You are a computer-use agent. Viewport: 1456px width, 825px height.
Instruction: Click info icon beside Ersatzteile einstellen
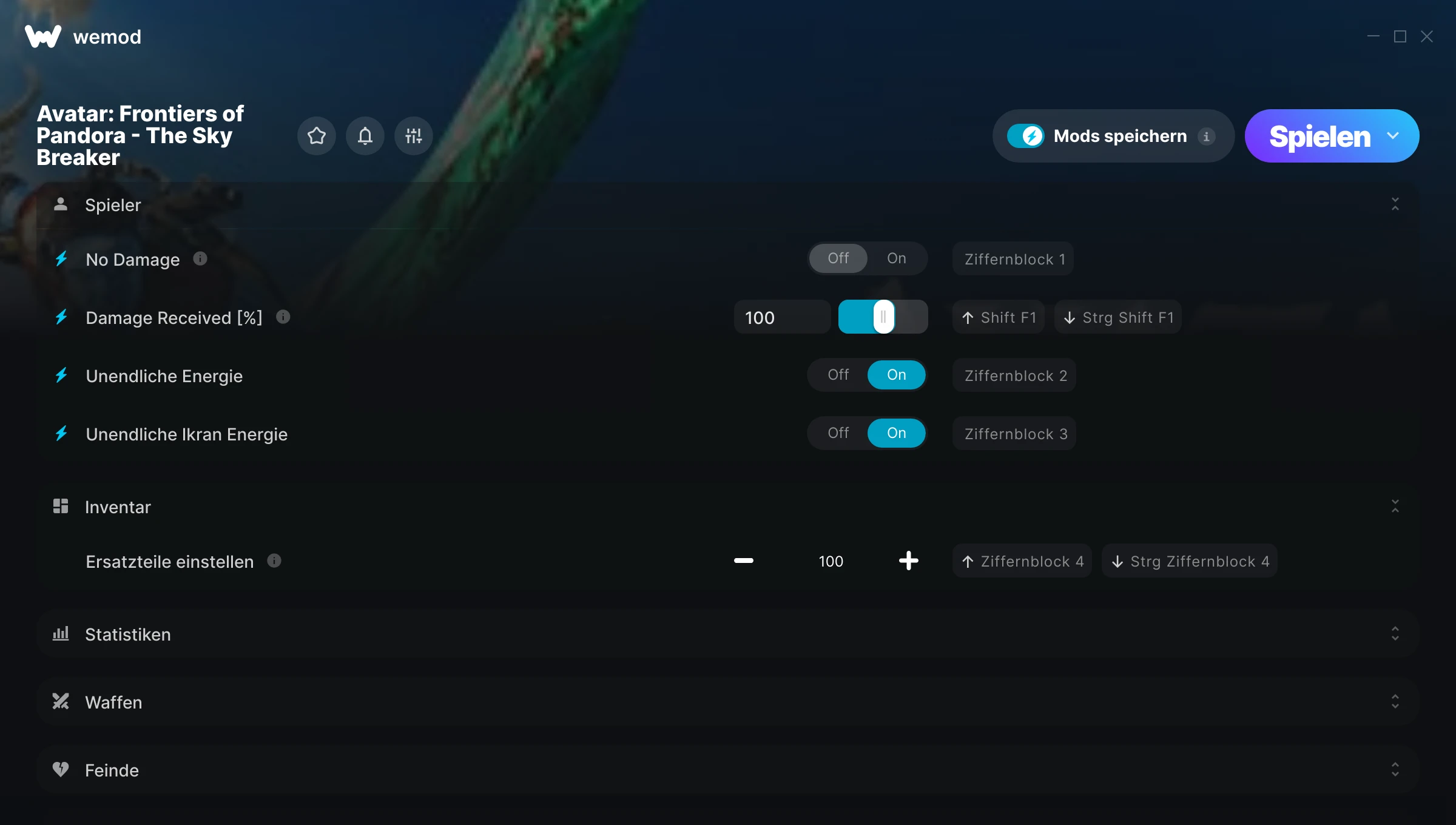point(274,561)
